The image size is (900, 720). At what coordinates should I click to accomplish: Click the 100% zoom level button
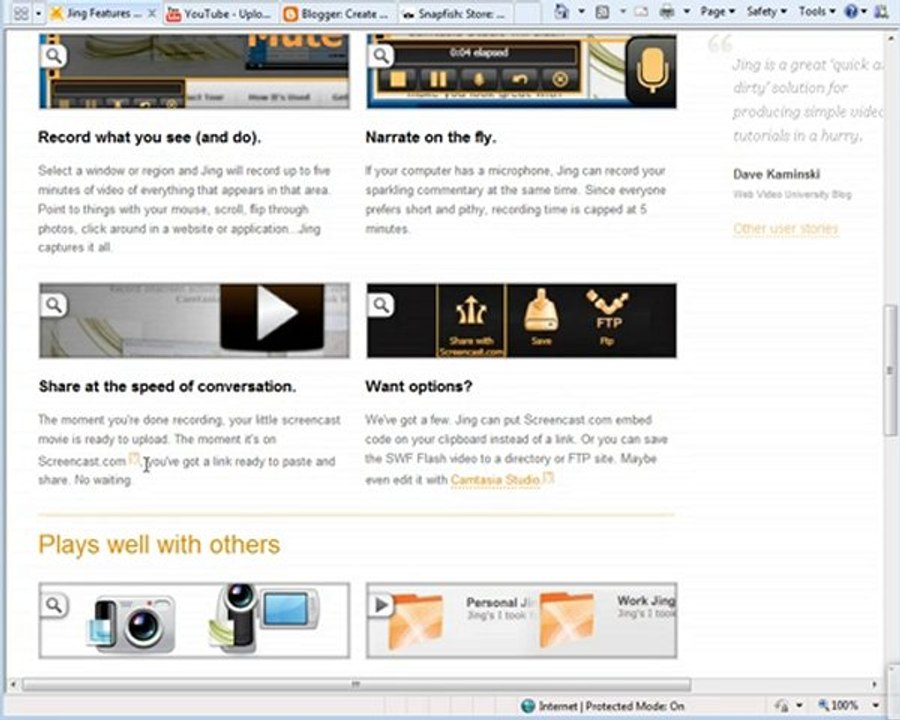(x=838, y=706)
